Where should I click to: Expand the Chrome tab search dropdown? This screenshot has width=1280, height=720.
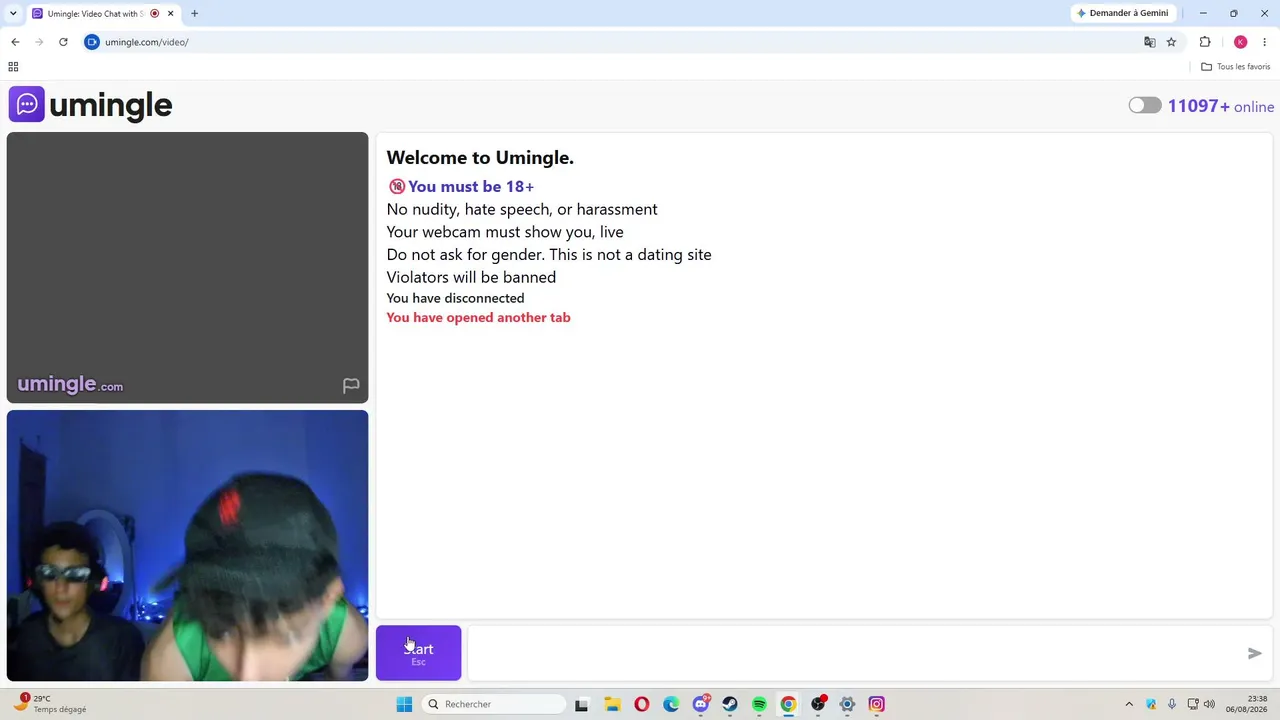pyautogui.click(x=13, y=14)
